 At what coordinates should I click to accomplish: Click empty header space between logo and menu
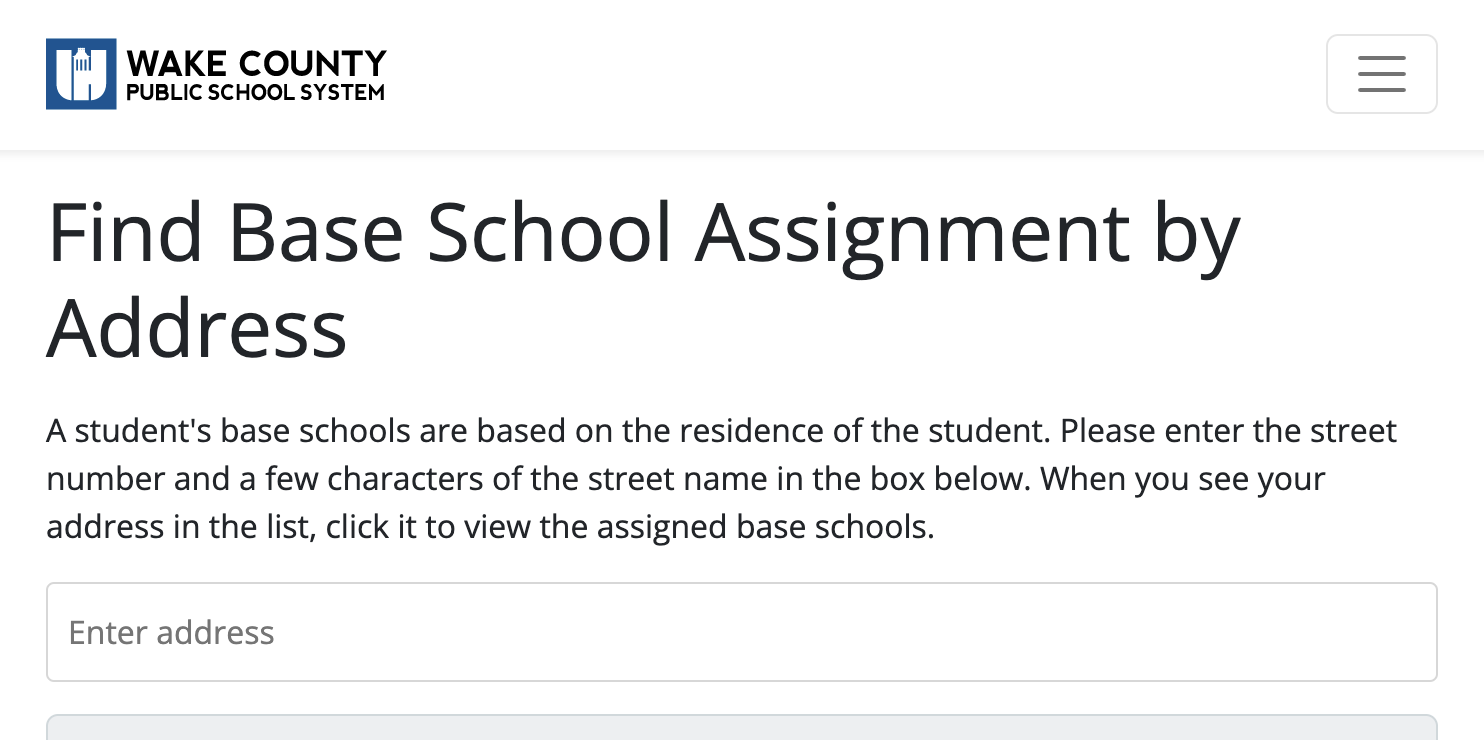tap(850, 74)
